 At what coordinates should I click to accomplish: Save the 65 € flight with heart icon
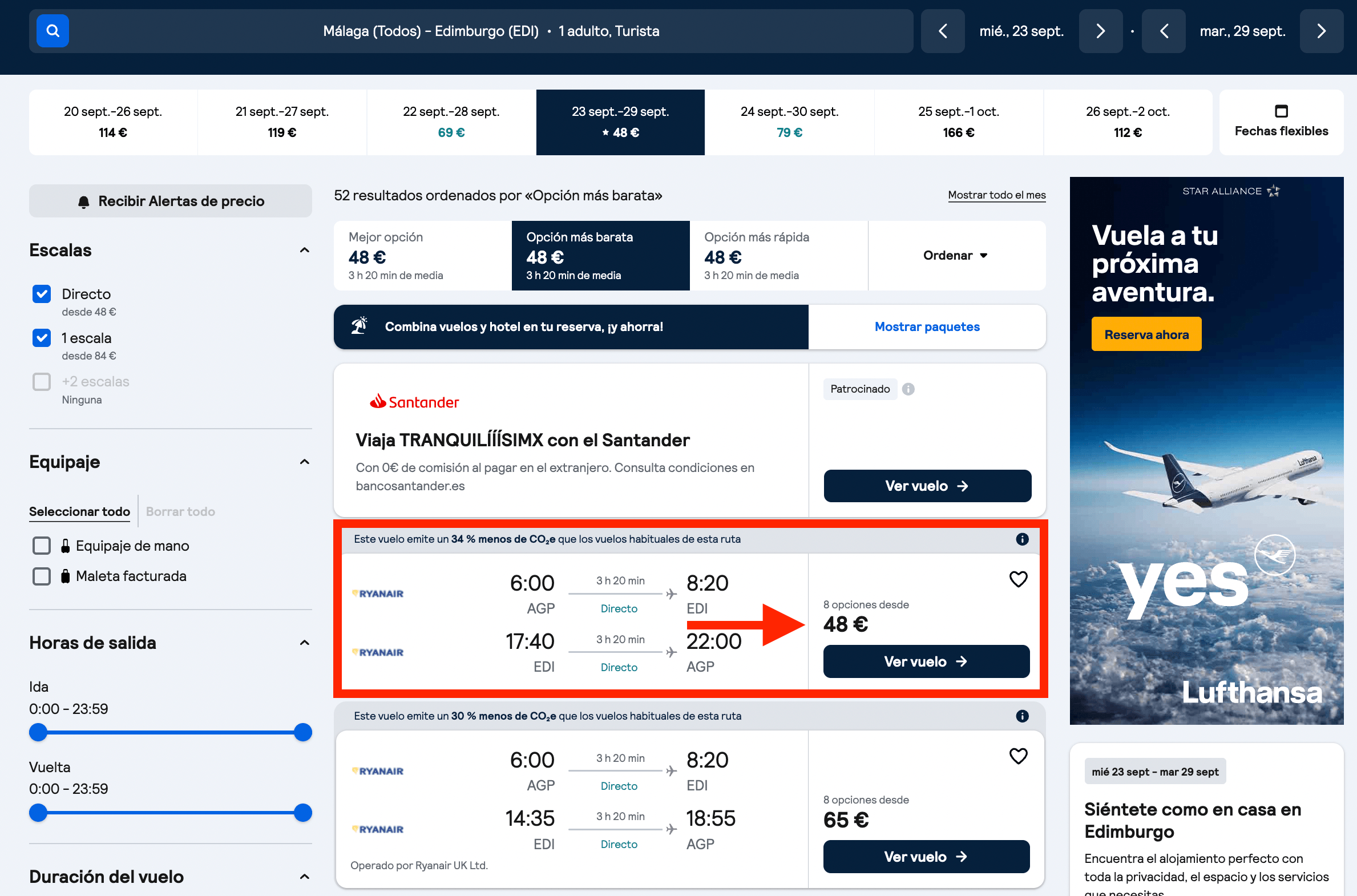coord(1018,756)
